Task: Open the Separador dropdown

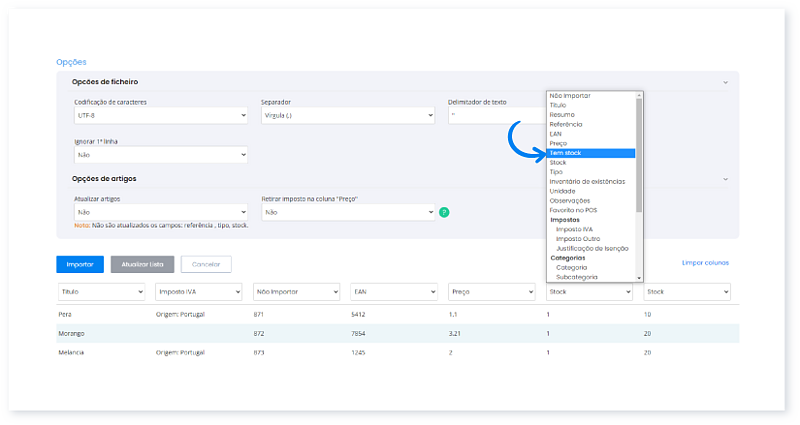Action: pyautogui.click(x=347, y=116)
